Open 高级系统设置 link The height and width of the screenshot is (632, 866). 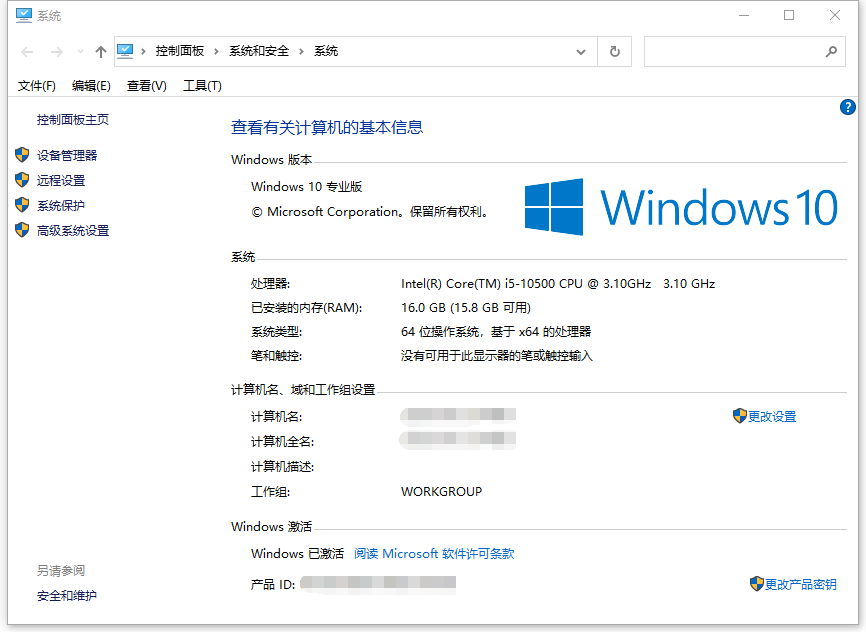pyautogui.click(x=73, y=231)
